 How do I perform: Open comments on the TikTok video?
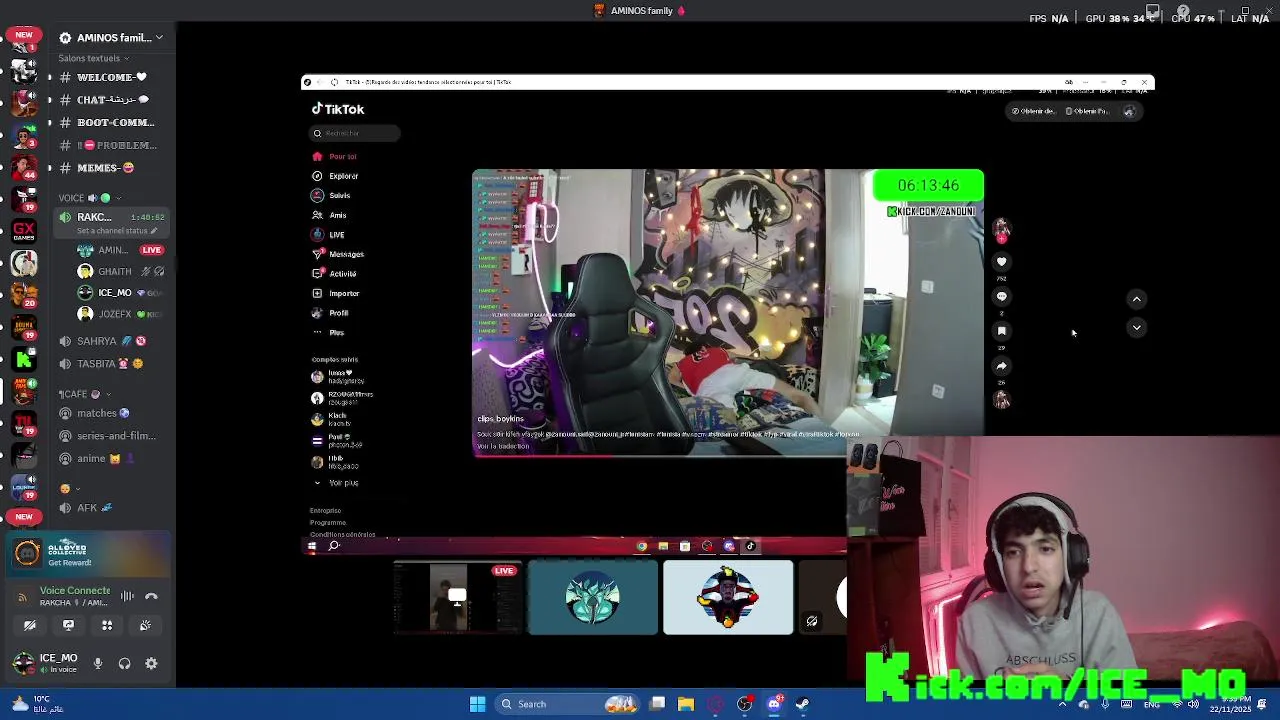tap(1001, 296)
